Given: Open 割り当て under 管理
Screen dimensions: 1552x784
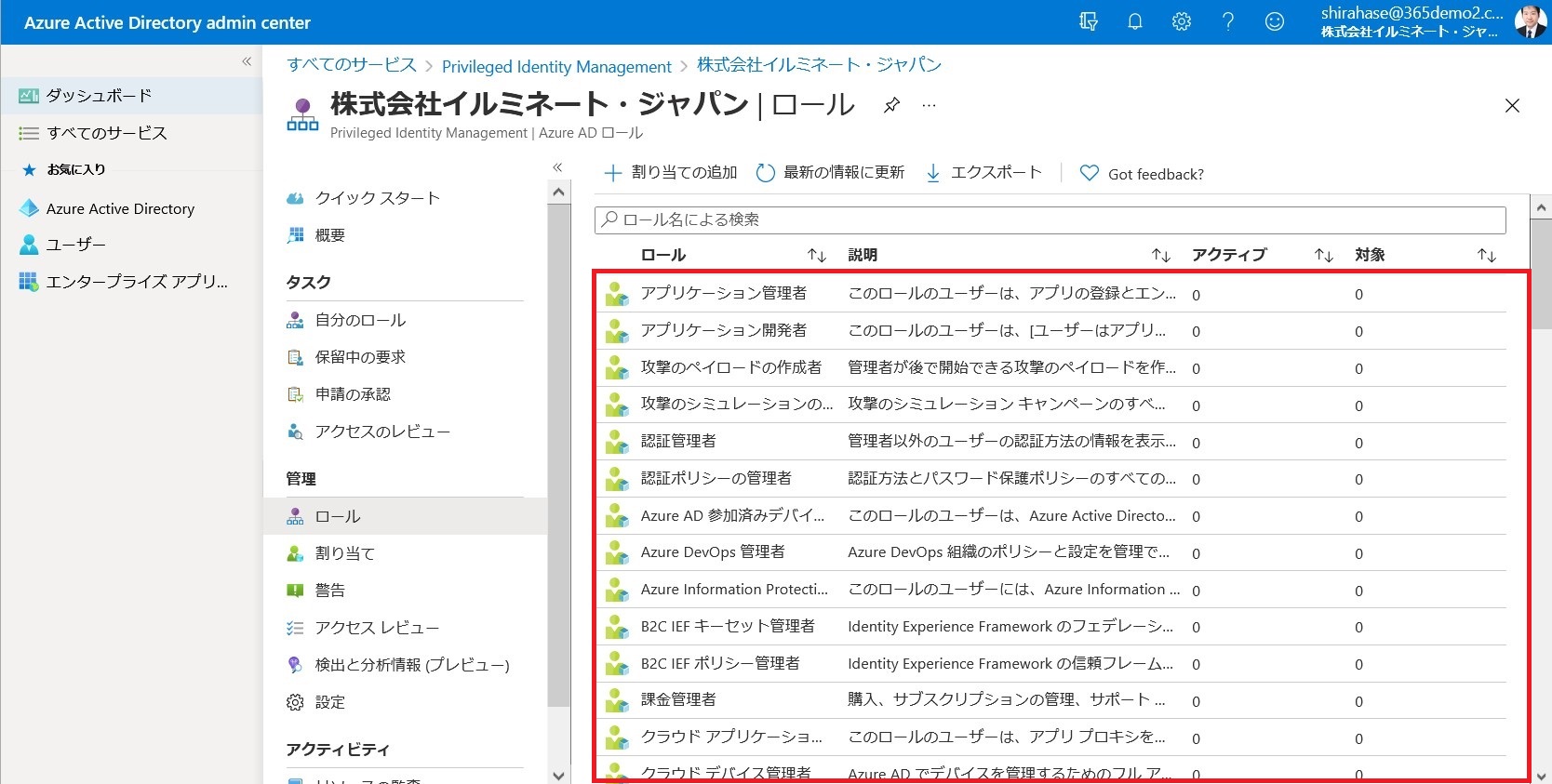Looking at the screenshot, I should 405,553.
